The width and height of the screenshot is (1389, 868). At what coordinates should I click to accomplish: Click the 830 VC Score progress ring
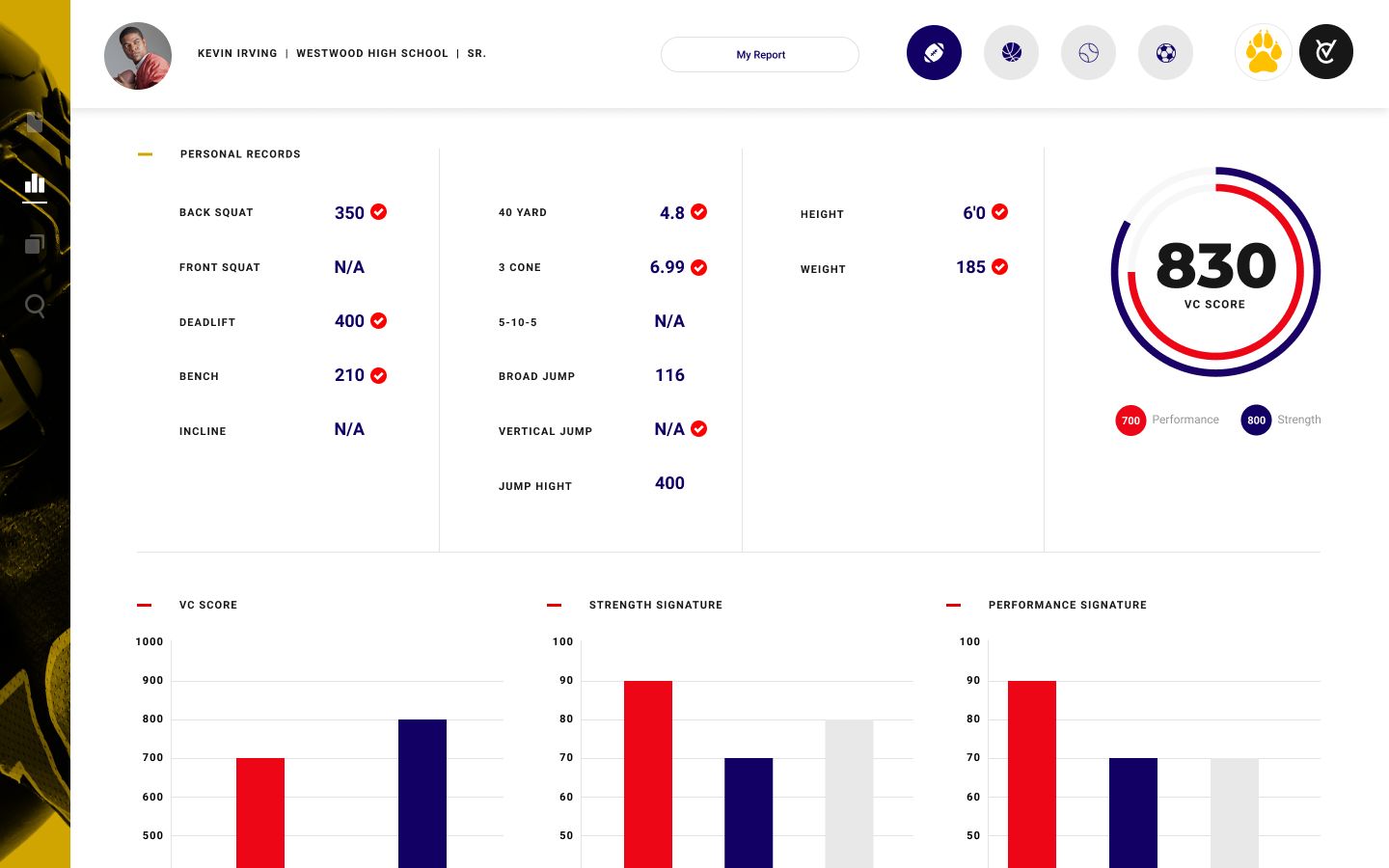(1215, 272)
